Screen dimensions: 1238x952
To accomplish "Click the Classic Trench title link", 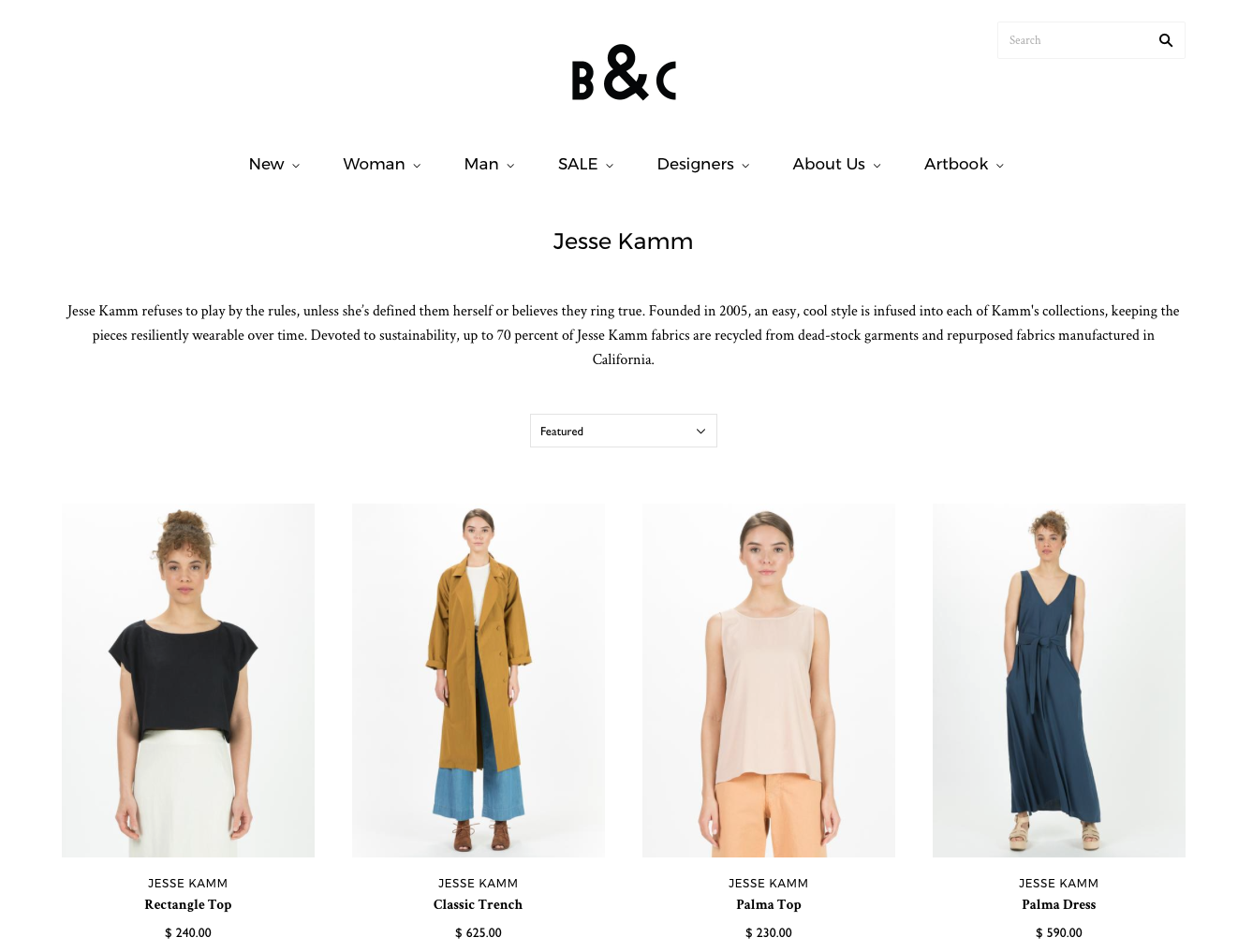I will click(479, 904).
